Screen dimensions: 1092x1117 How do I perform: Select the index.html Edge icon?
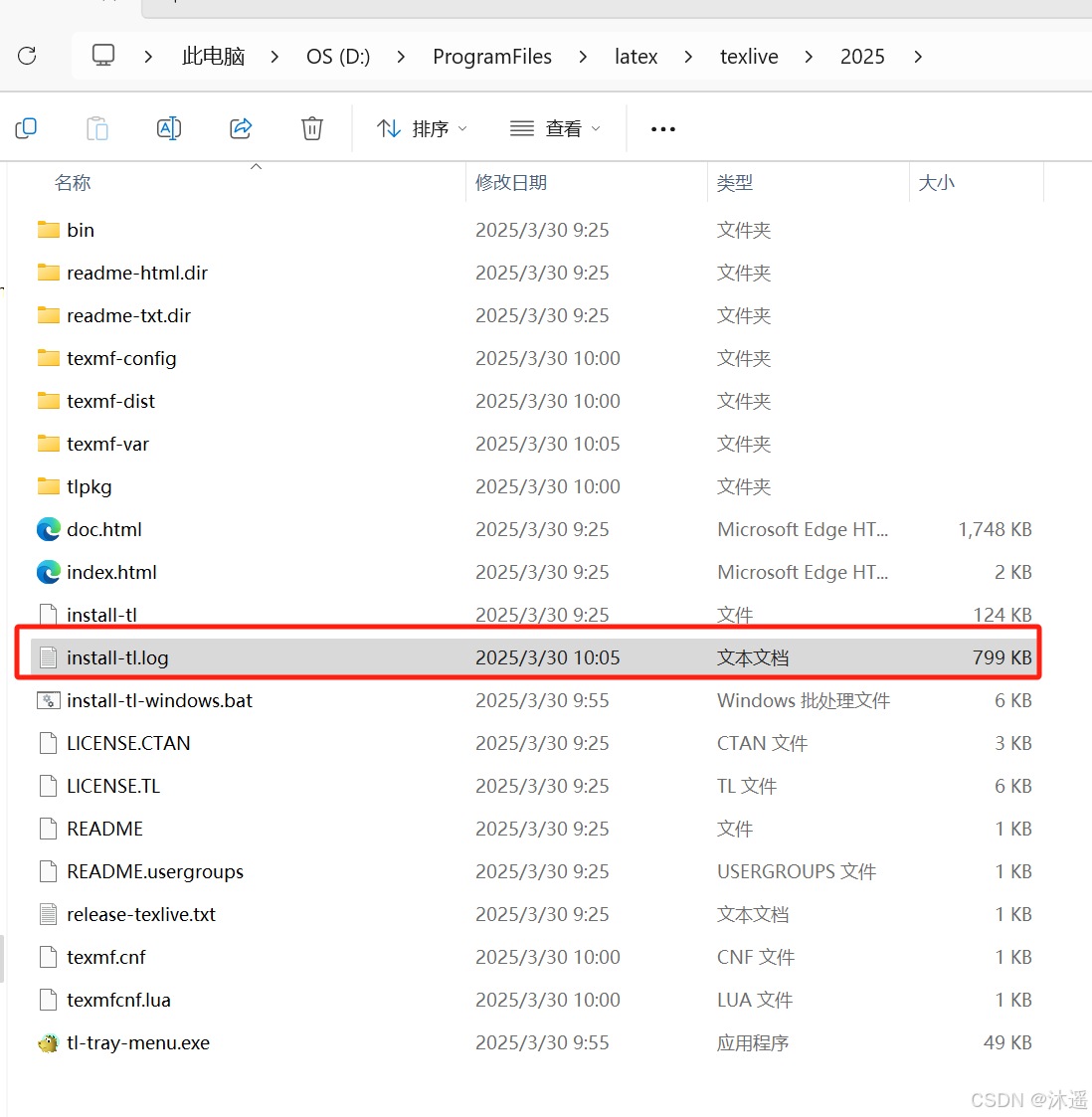(x=49, y=572)
